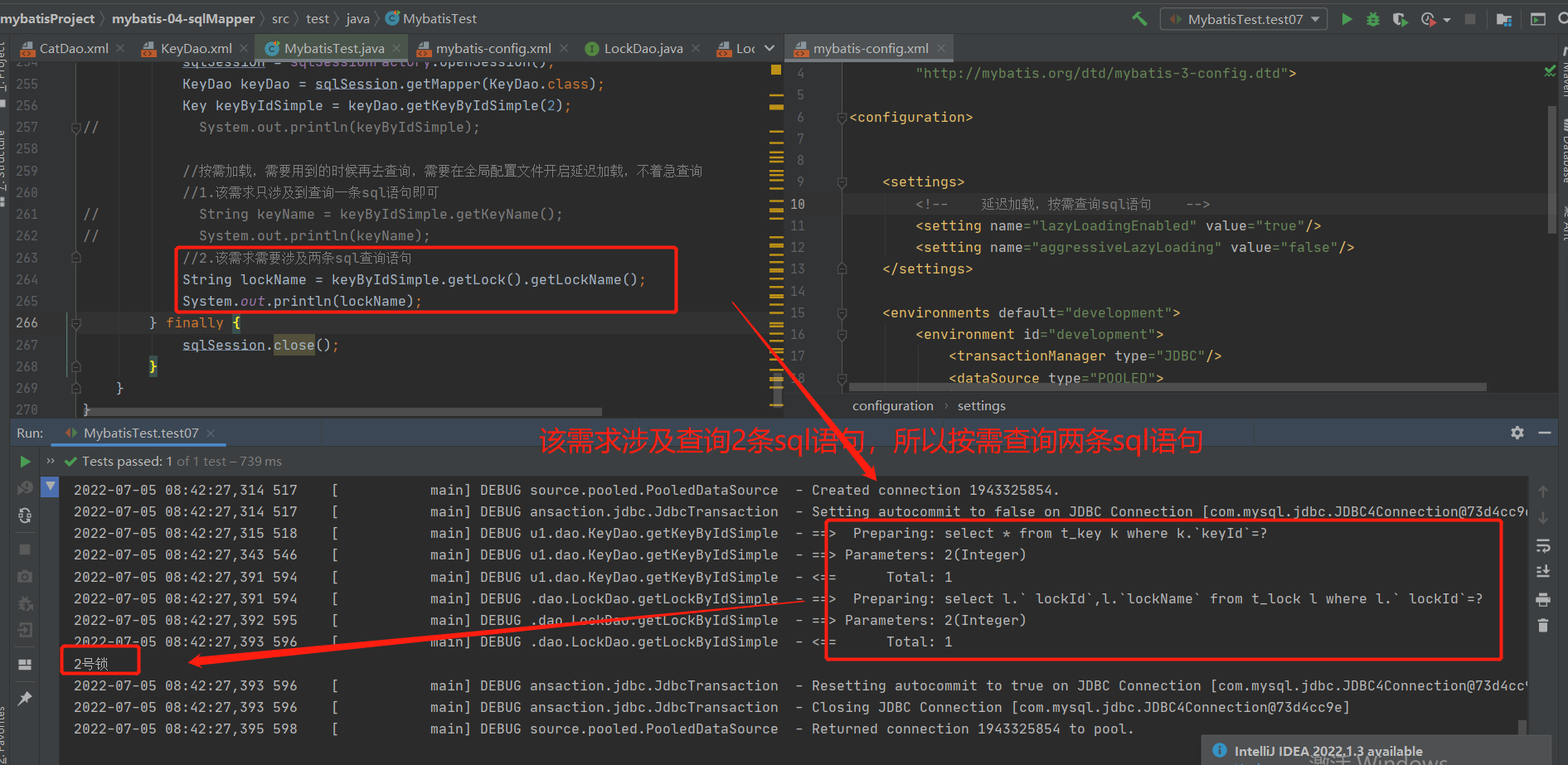Expand the hidden test toolbar chevrons
This screenshot has height=765, width=1568.
click(51, 461)
